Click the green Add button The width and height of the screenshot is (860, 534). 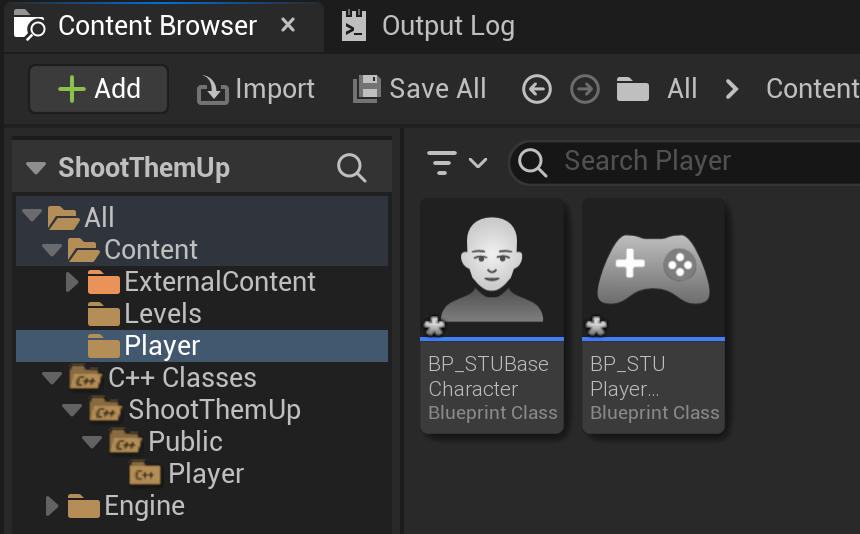coord(99,89)
